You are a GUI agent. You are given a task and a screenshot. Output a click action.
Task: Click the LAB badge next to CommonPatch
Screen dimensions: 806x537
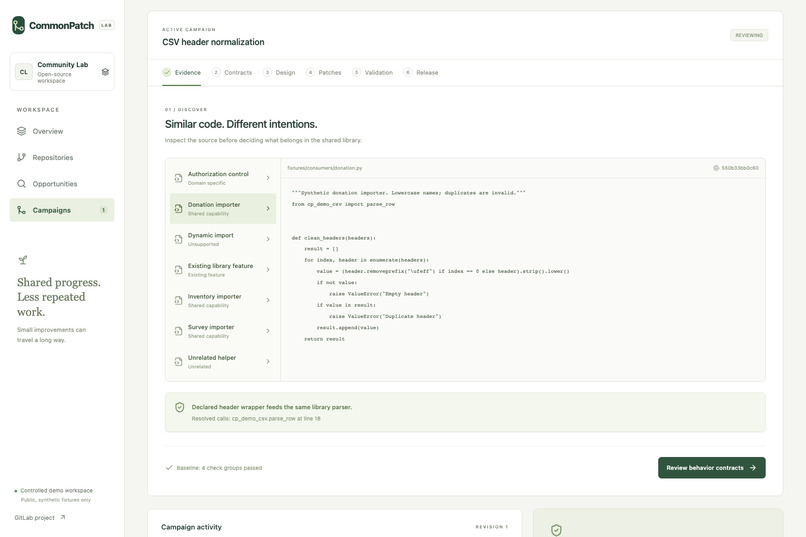(x=106, y=25)
